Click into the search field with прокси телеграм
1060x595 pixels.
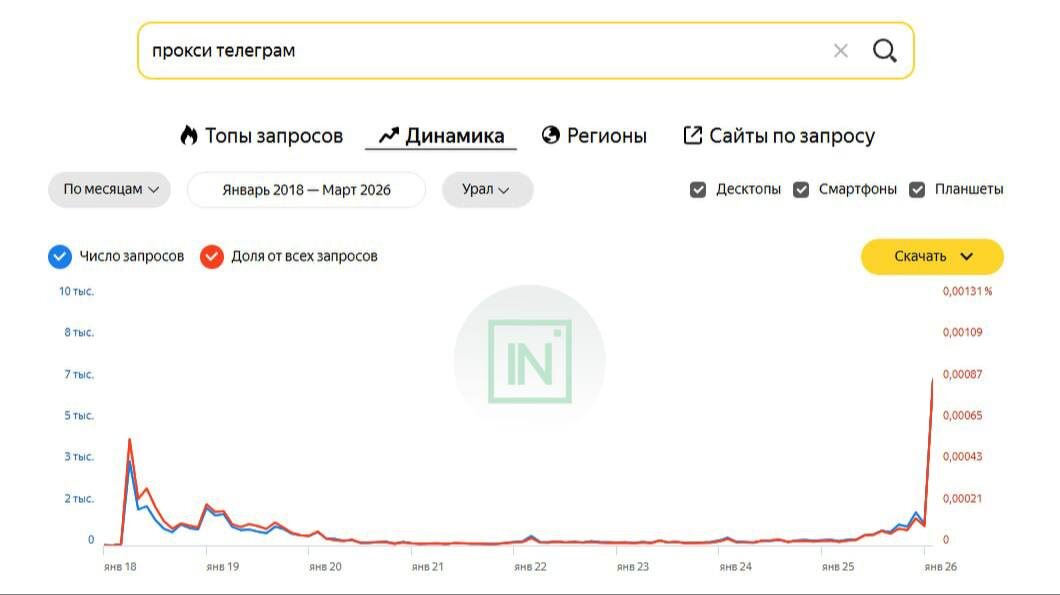click(x=480, y=51)
